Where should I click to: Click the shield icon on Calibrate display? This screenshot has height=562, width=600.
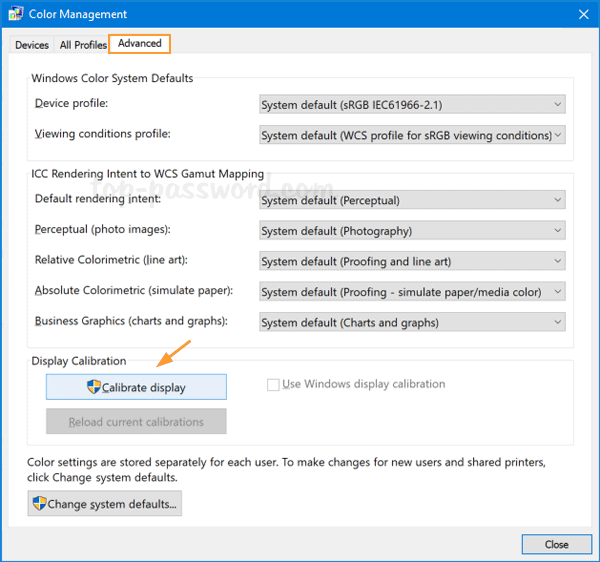coord(94,387)
